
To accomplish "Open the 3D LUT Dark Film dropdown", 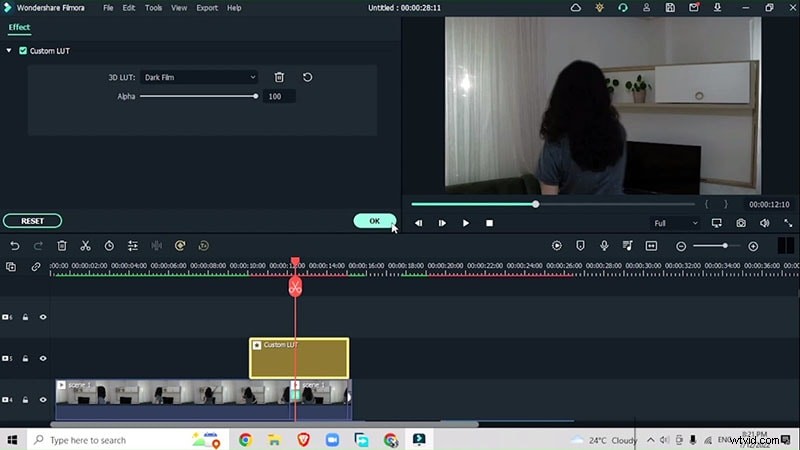I will point(199,77).
